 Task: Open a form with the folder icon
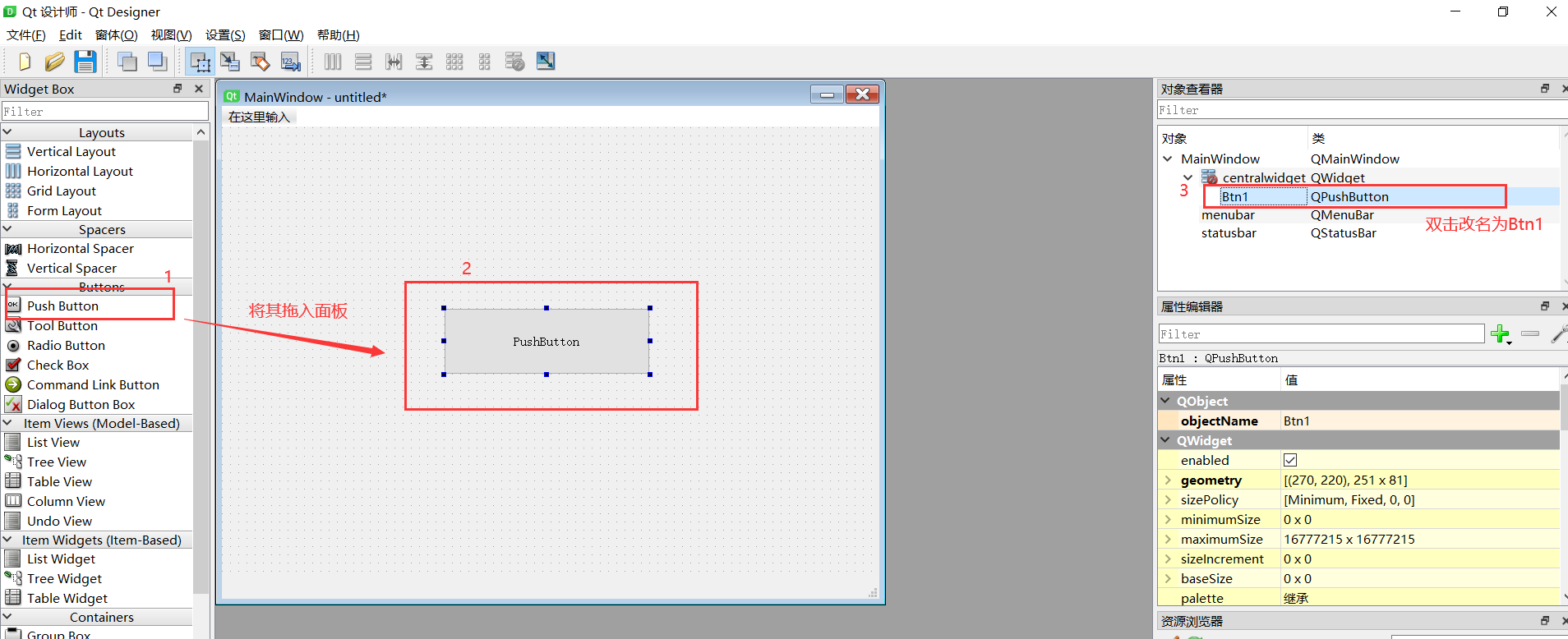[x=54, y=62]
